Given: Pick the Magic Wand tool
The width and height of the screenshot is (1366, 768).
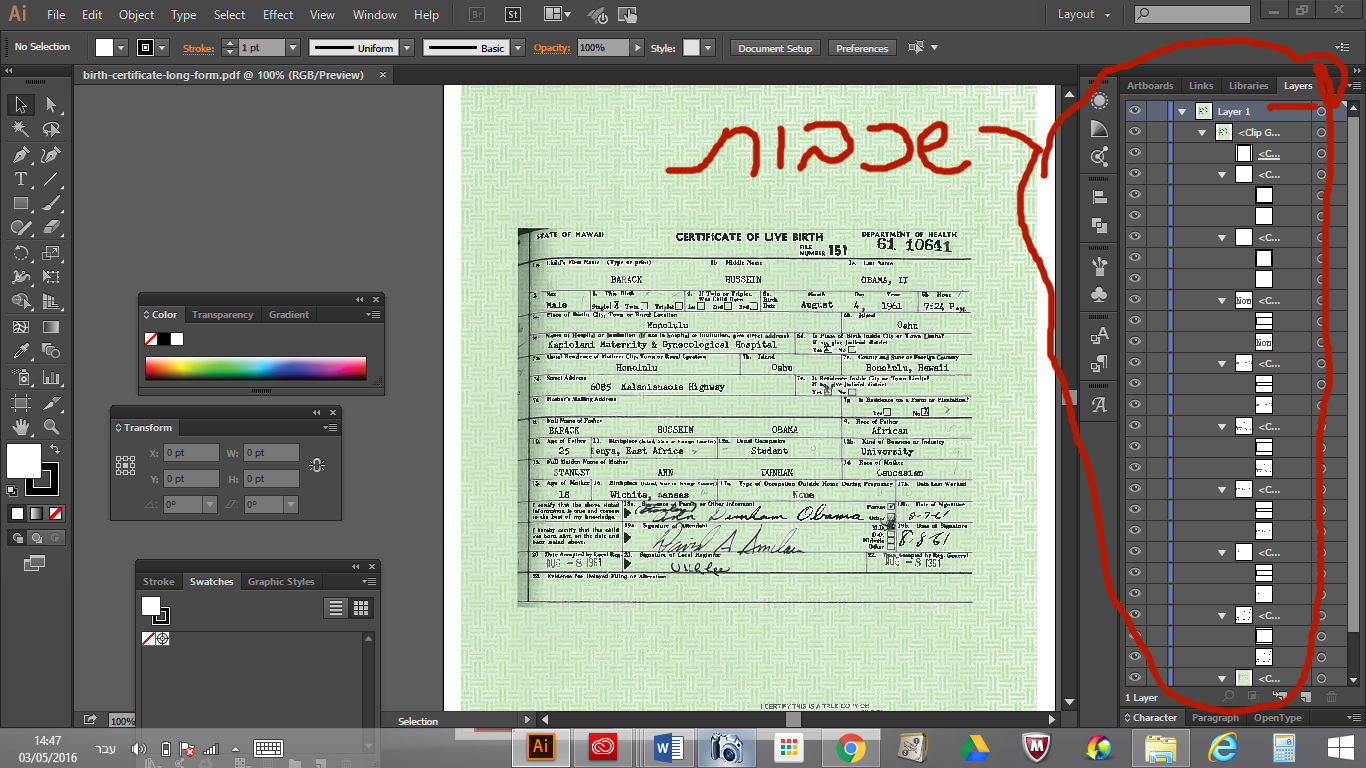Looking at the screenshot, I should [x=21, y=129].
